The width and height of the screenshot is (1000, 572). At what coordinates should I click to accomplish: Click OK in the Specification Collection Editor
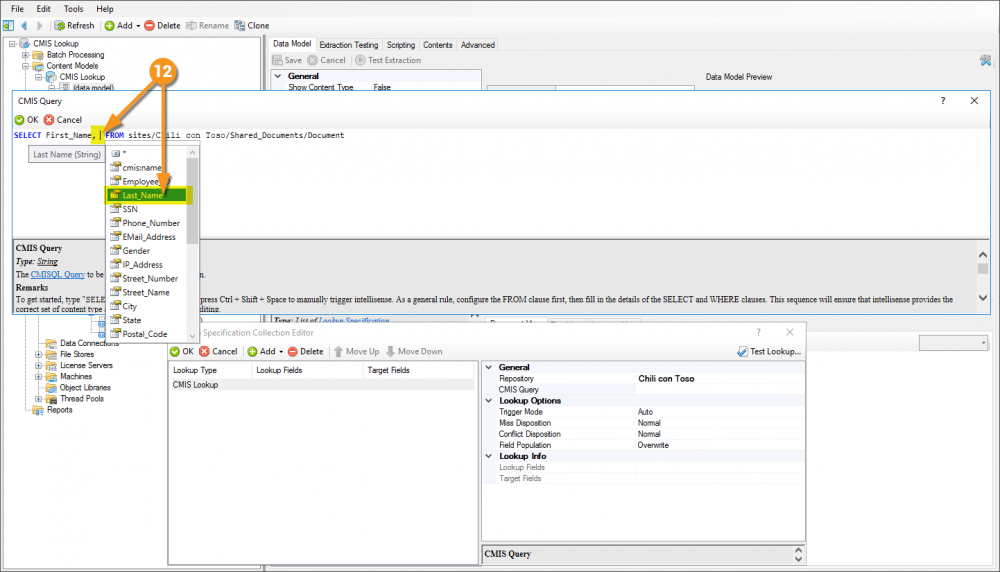point(182,351)
